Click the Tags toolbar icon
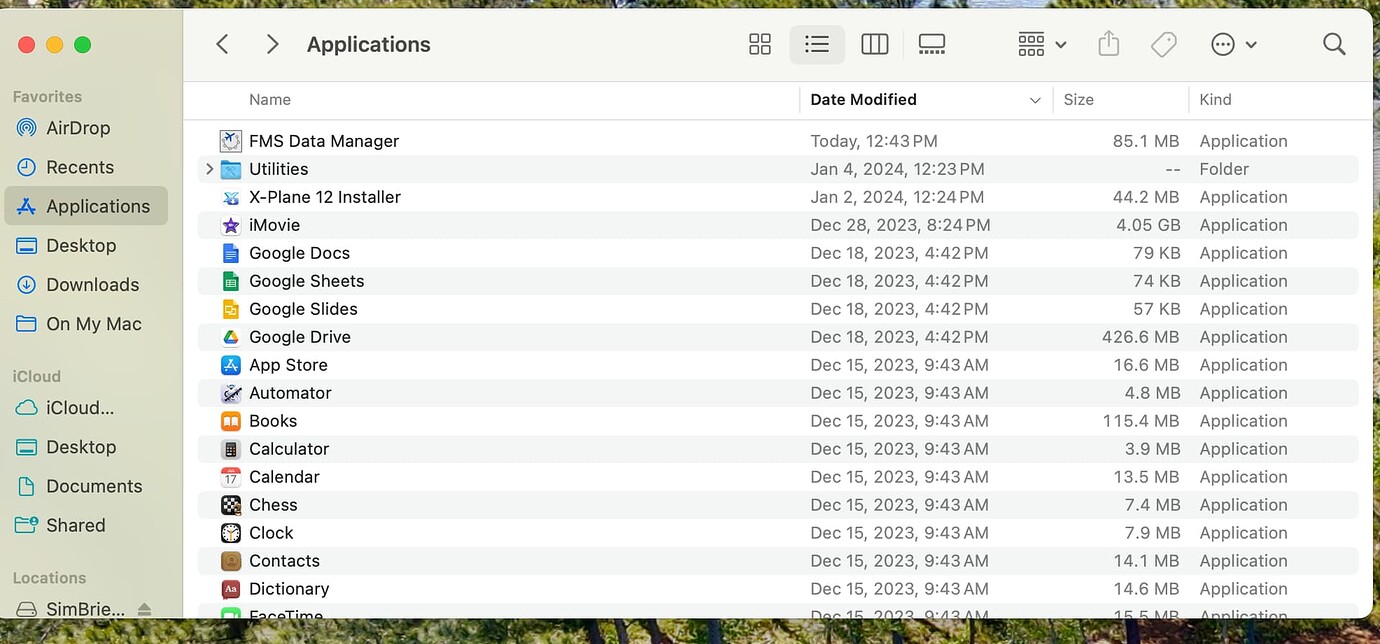 [x=1163, y=44]
